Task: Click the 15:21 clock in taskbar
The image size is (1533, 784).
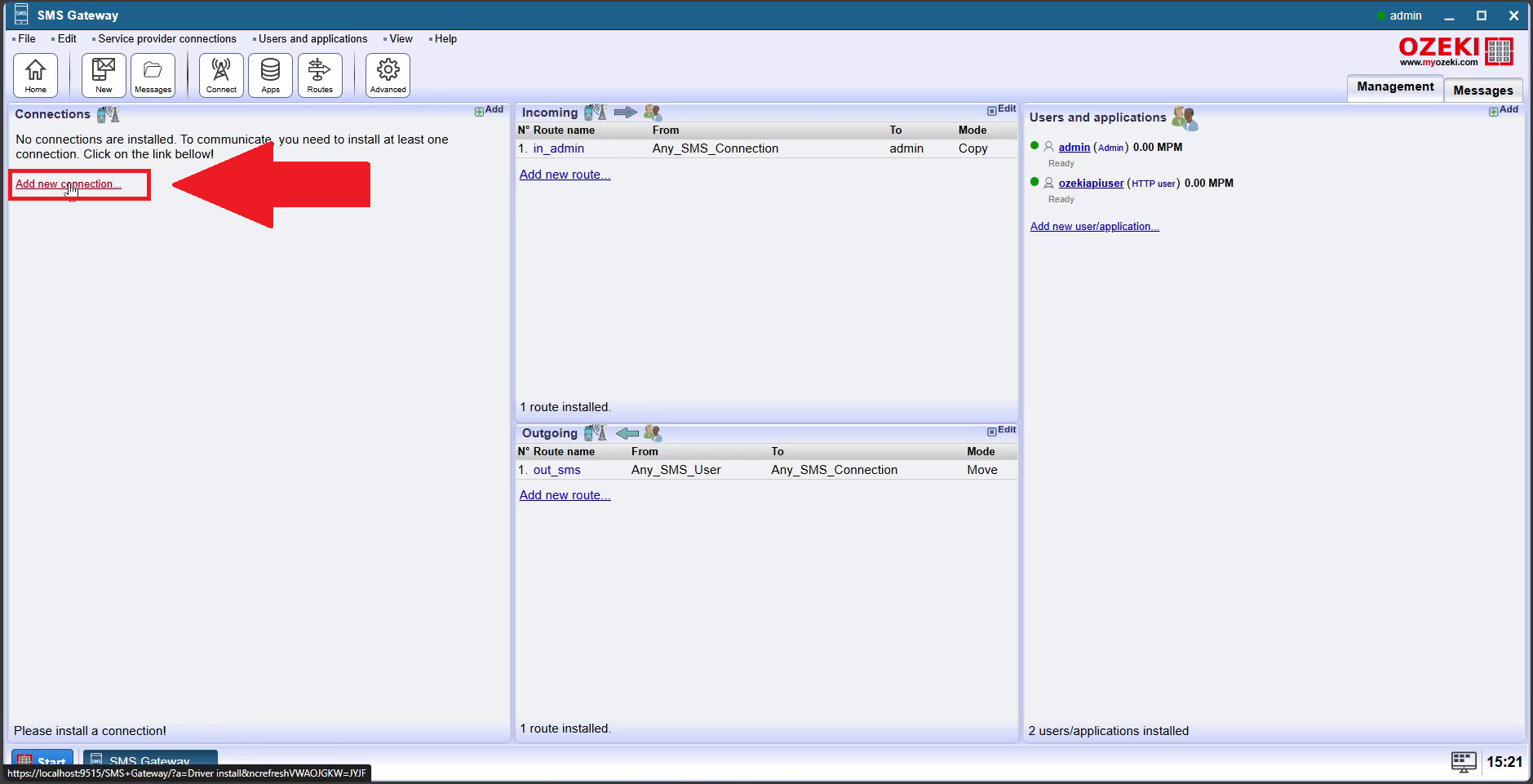Action: pos(1504,762)
